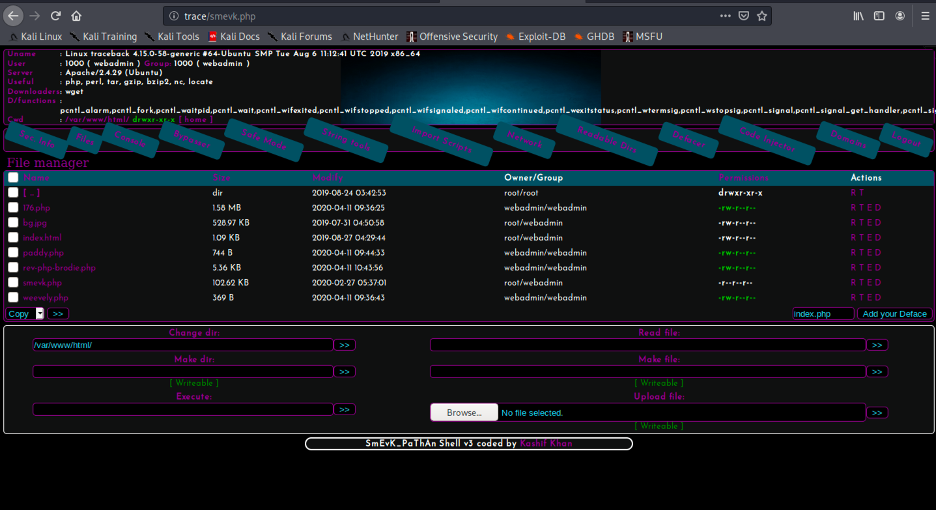Submit the Make dir >> button
The image size is (936, 510).
[344, 371]
